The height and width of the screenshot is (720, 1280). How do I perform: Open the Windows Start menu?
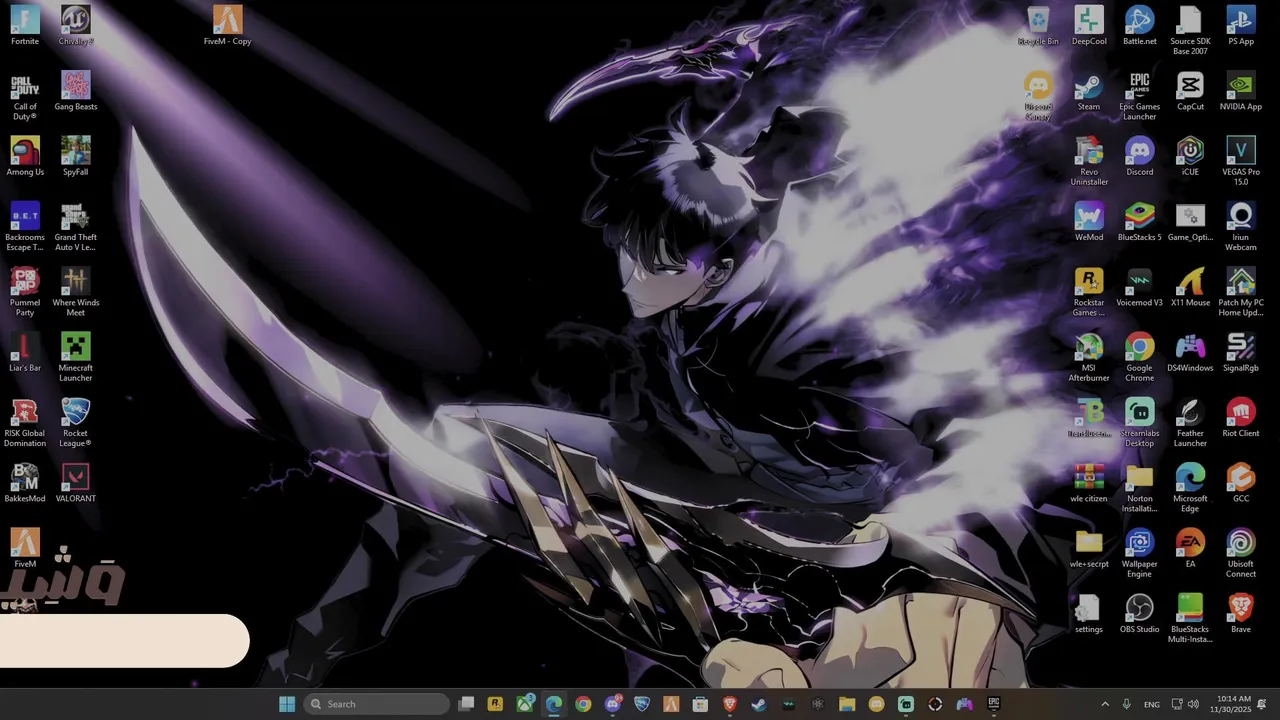pyautogui.click(x=287, y=704)
